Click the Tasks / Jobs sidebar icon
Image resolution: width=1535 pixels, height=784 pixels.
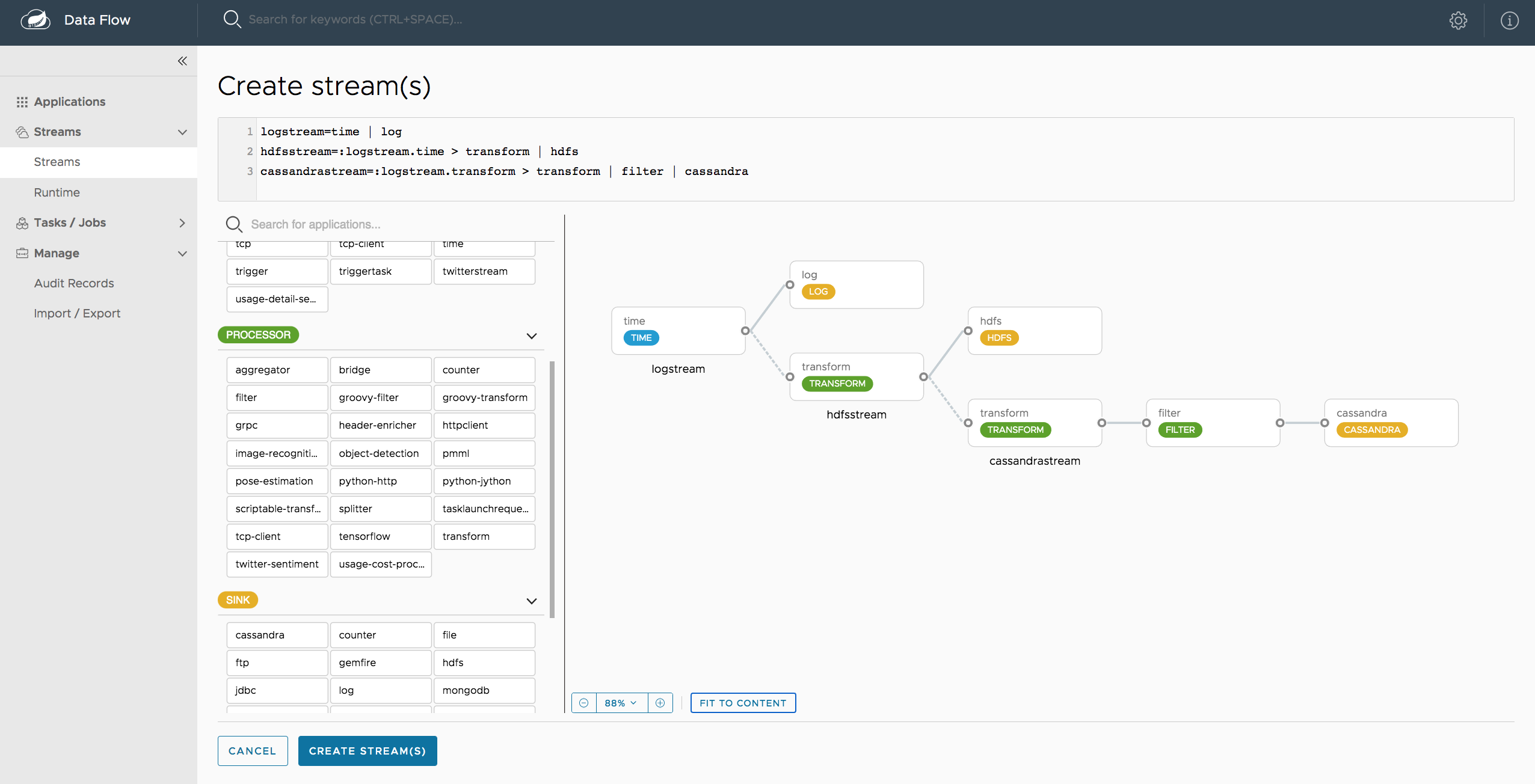(x=22, y=223)
